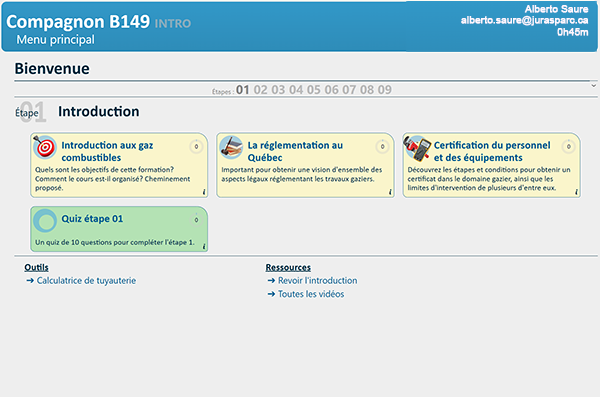This screenshot has width=600, height=397.
Task: Click arrow icon beside Calculatrice de tuyauterie
Action: tap(30, 281)
